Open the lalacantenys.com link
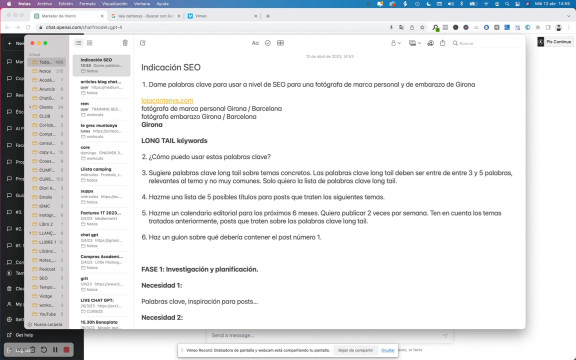Screen dimensions: 576x360 (x=167, y=100)
